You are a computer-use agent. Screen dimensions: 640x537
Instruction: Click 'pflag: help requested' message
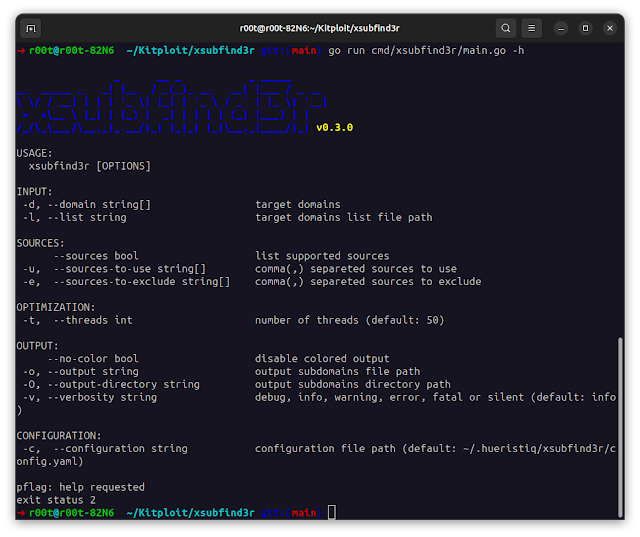(x=80, y=487)
